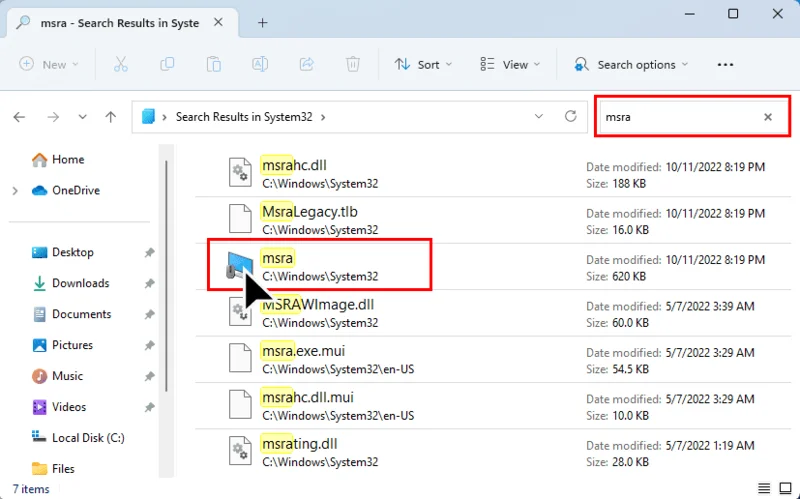Select the msra.exe.mui file name
The width and height of the screenshot is (800, 499).
point(303,351)
